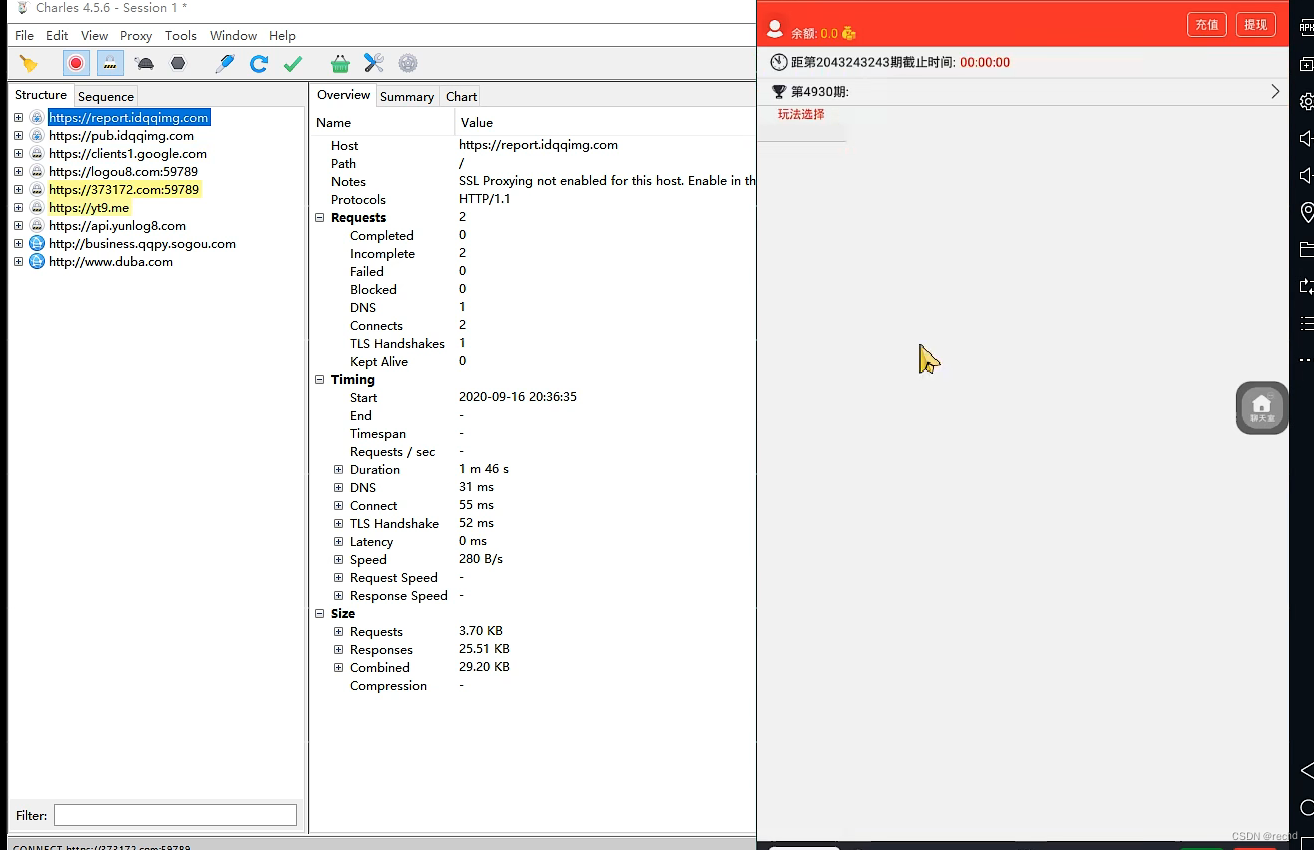The height and width of the screenshot is (850, 1314).
Task: Click the Name column header
Action: click(x=383, y=122)
